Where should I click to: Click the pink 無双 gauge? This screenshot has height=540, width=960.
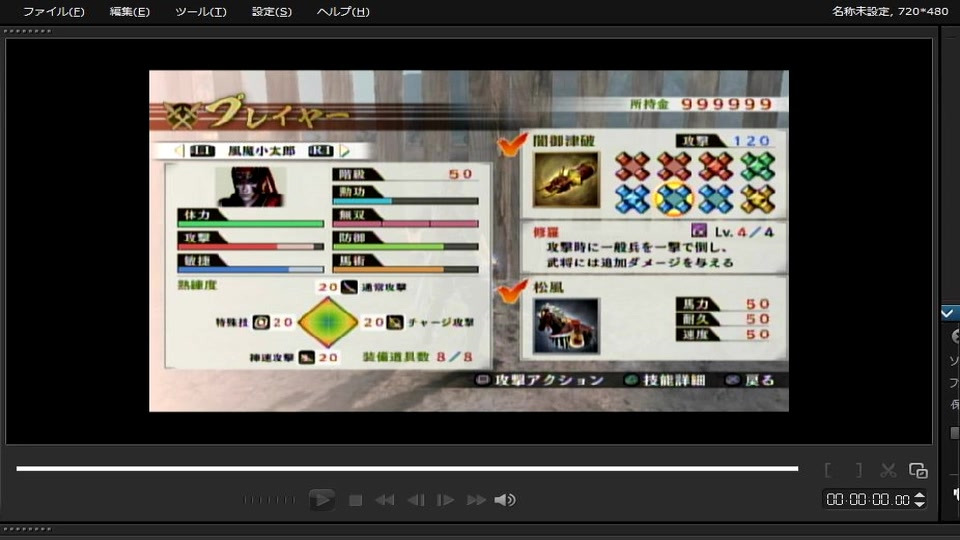[x=405, y=224]
